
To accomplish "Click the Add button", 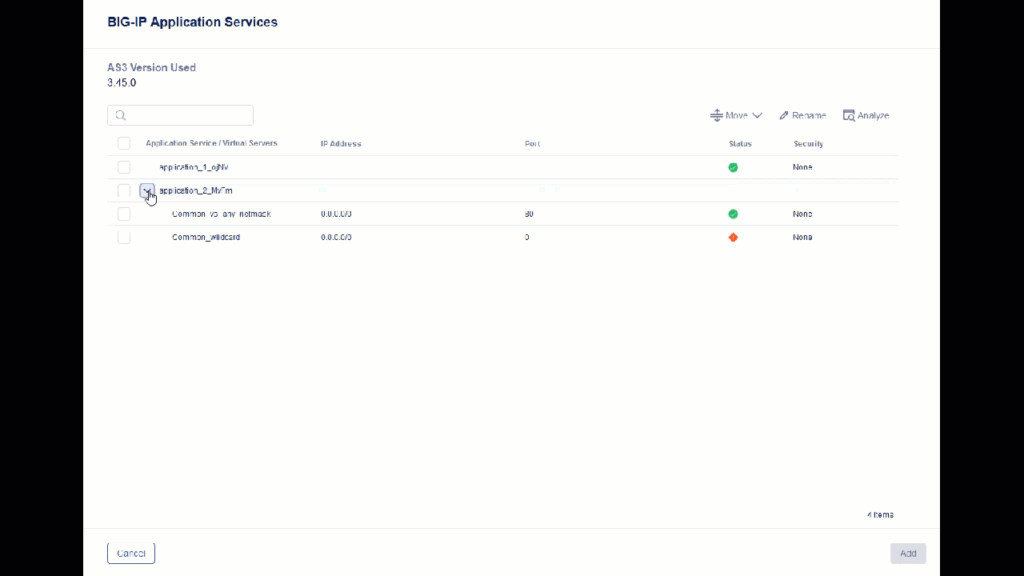I will click(907, 553).
